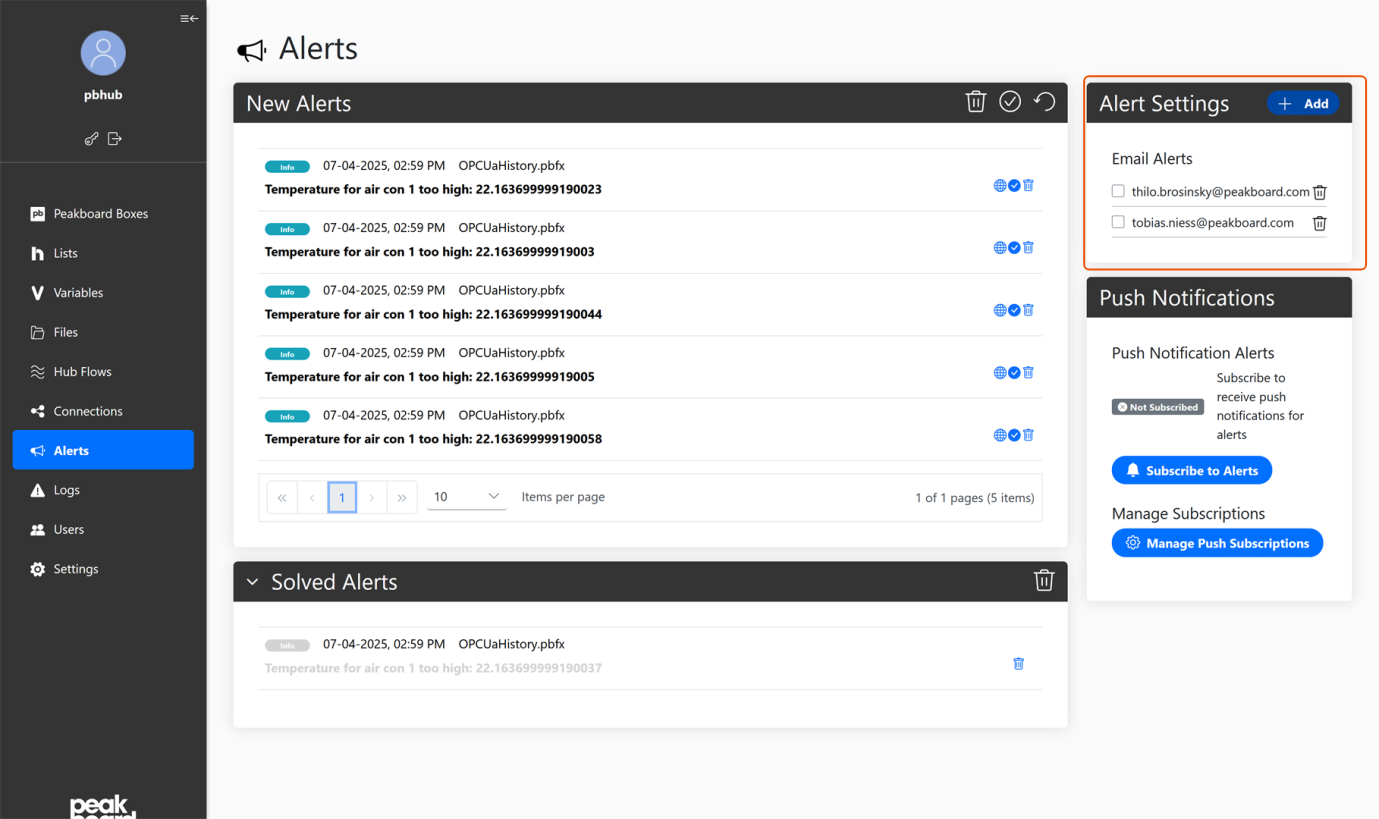Screen dimensions: 1379x819
Task: Mark all new alerts as solved
Action: (x=1010, y=101)
